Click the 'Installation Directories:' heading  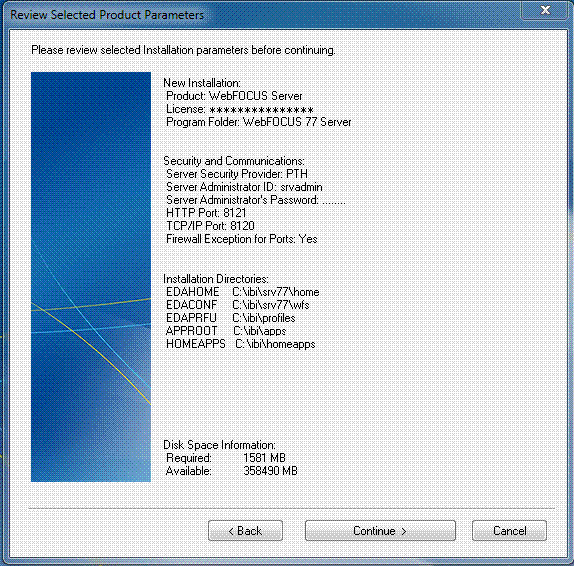(216, 279)
